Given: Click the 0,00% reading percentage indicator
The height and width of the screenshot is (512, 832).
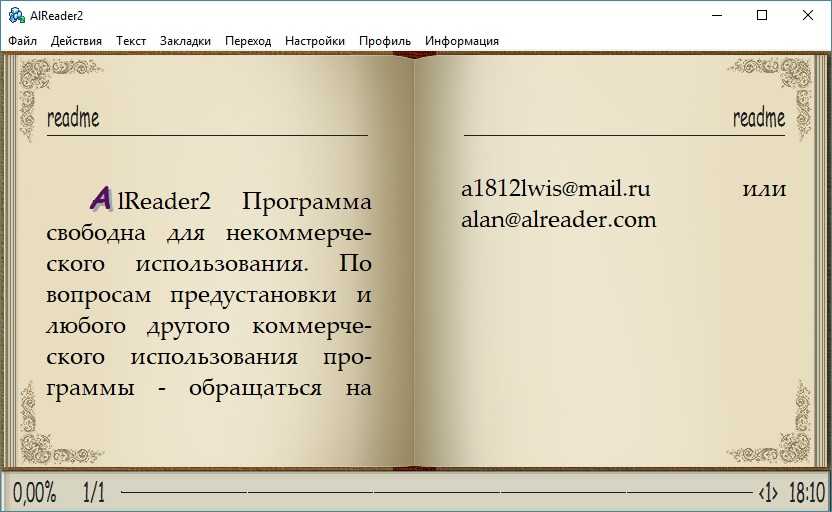Looking at the screenshot, I should click(34, 492).
